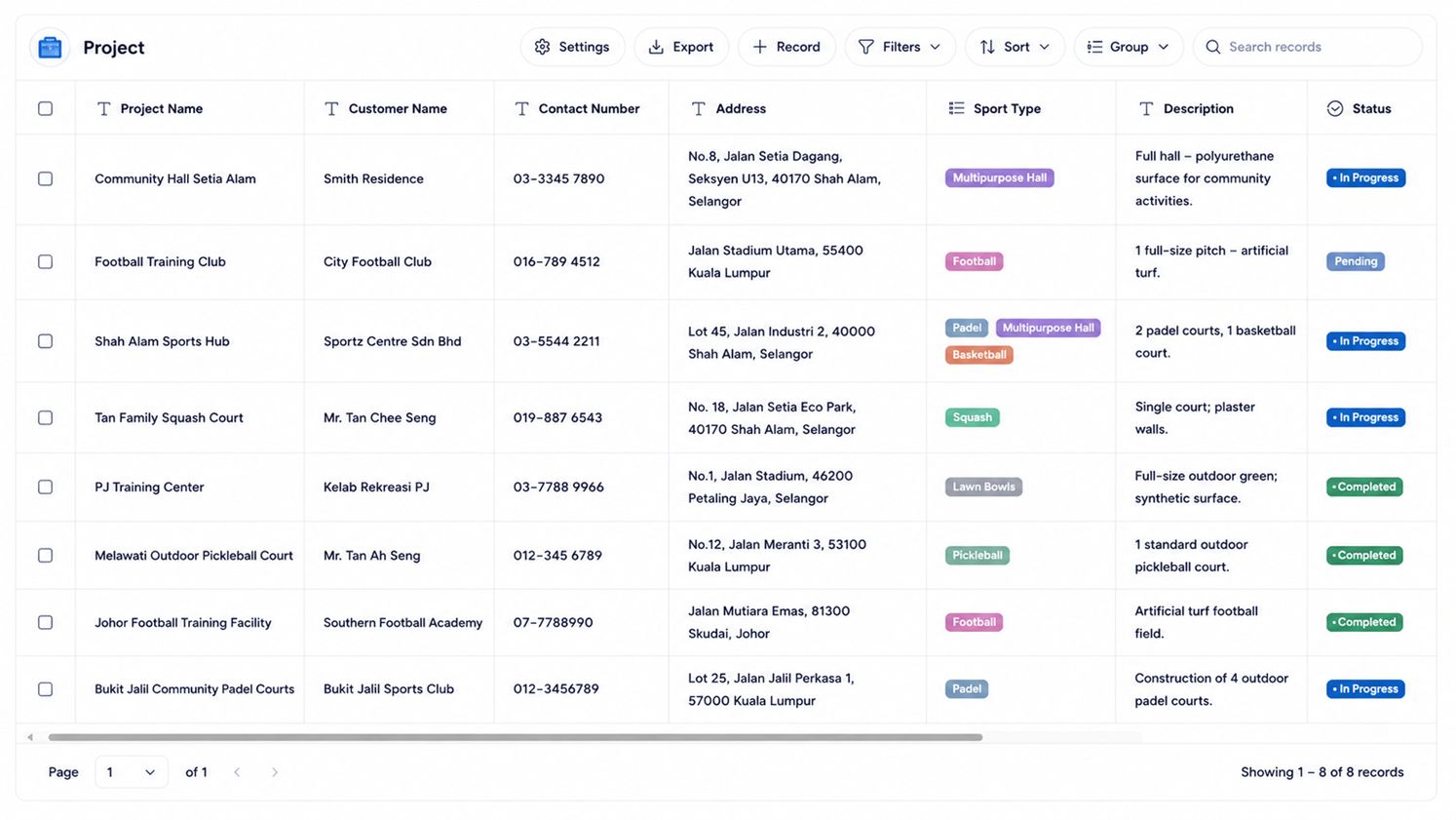Click the plus icon beside Record
Viewport: 1456px width, 820px height.
point(760,47)
